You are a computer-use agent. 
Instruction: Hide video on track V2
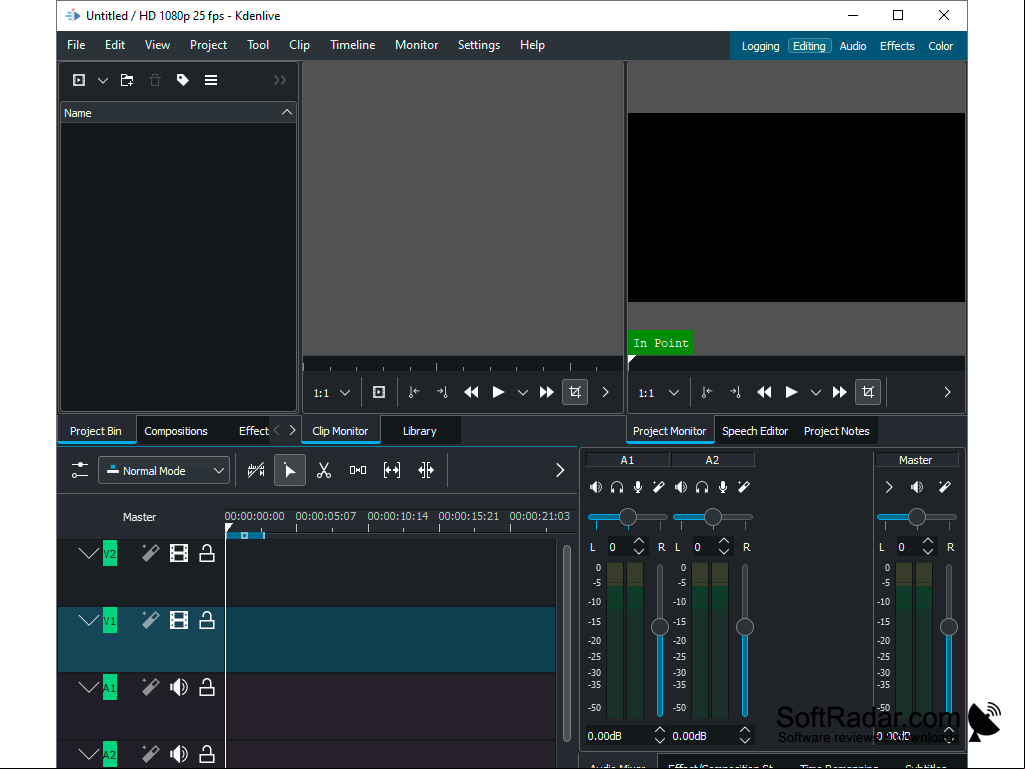pyautogui.click(x=179, y=553)
